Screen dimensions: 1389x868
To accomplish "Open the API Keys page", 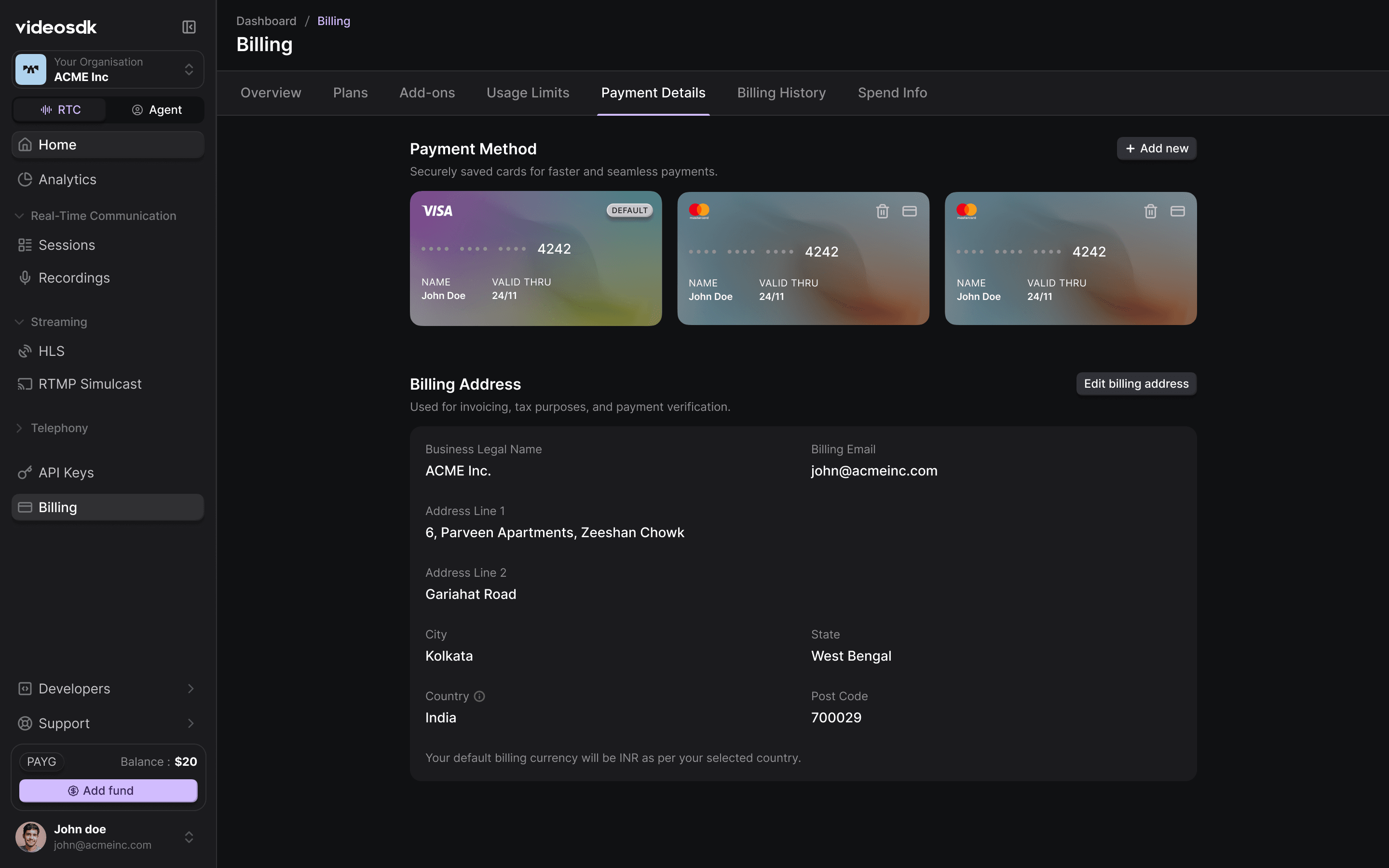I will (66, 473).
